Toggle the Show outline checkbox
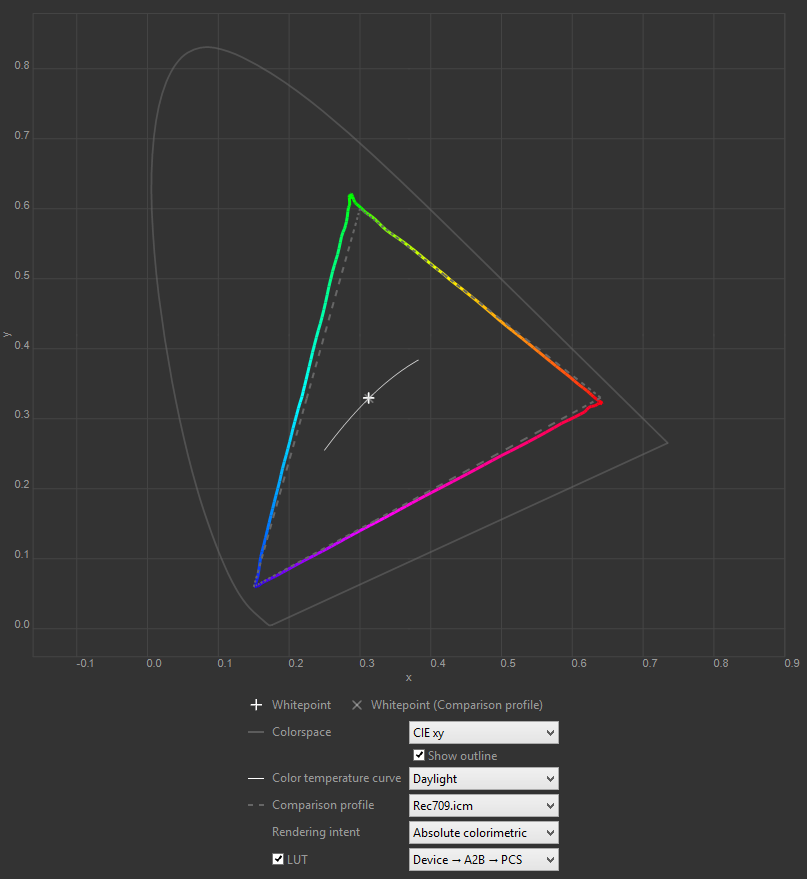The width and height of the screenshot is (807, 879). coord(419,755)
